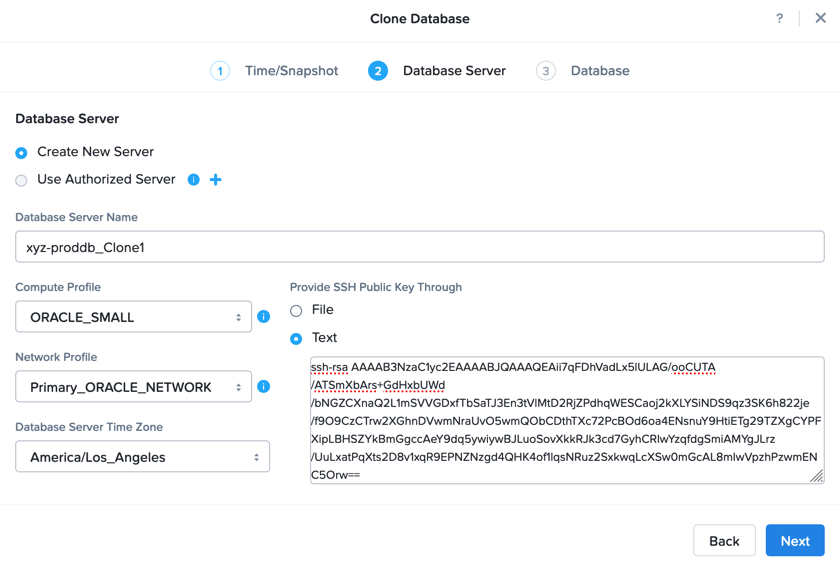The height and width of the screenshot is (565, 839).
Task: Click the Database Server section heading
Action: 67,119
